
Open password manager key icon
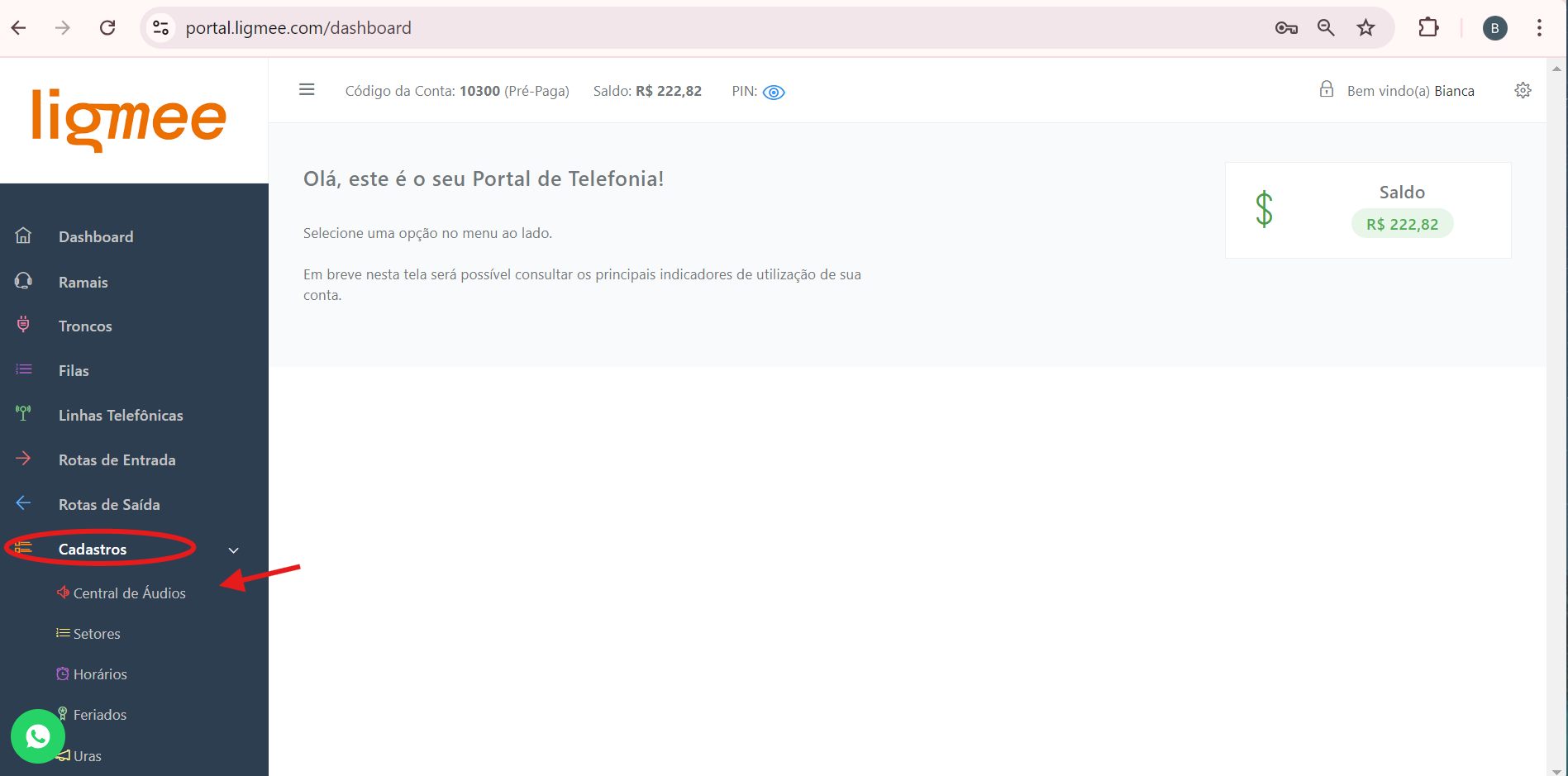tap(1285, 28)
